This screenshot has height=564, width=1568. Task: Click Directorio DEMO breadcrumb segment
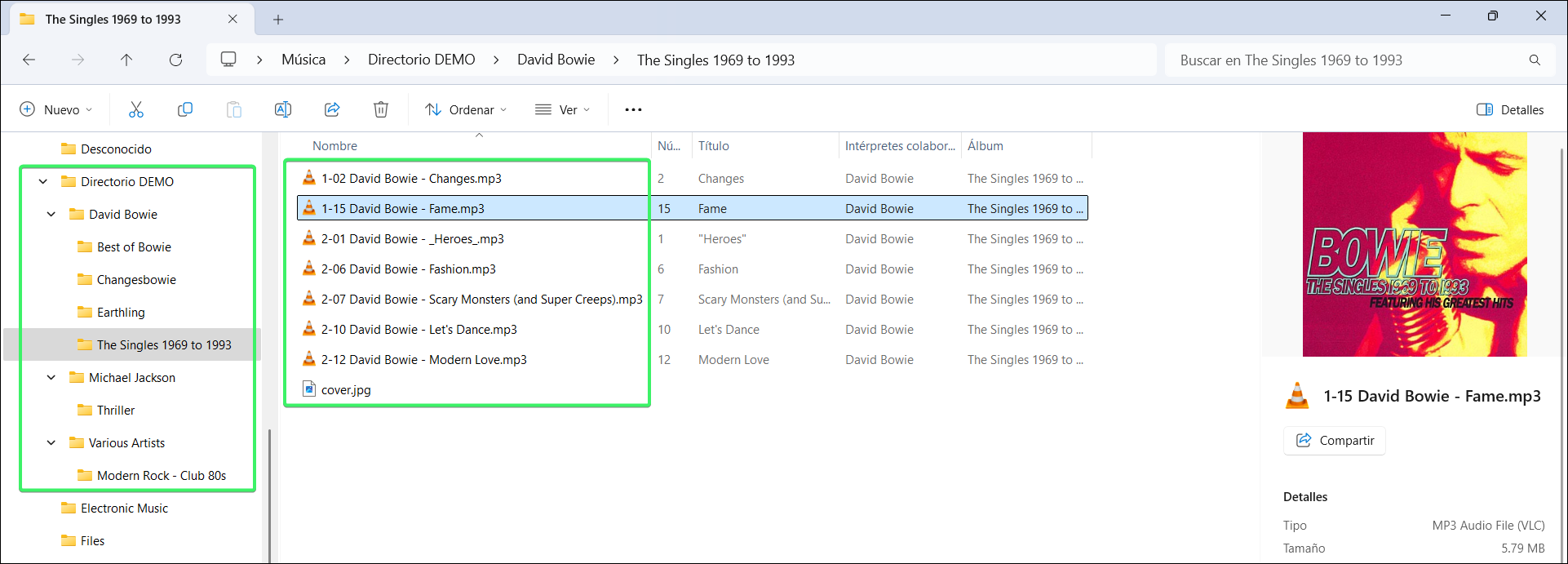tap(422, 60)
